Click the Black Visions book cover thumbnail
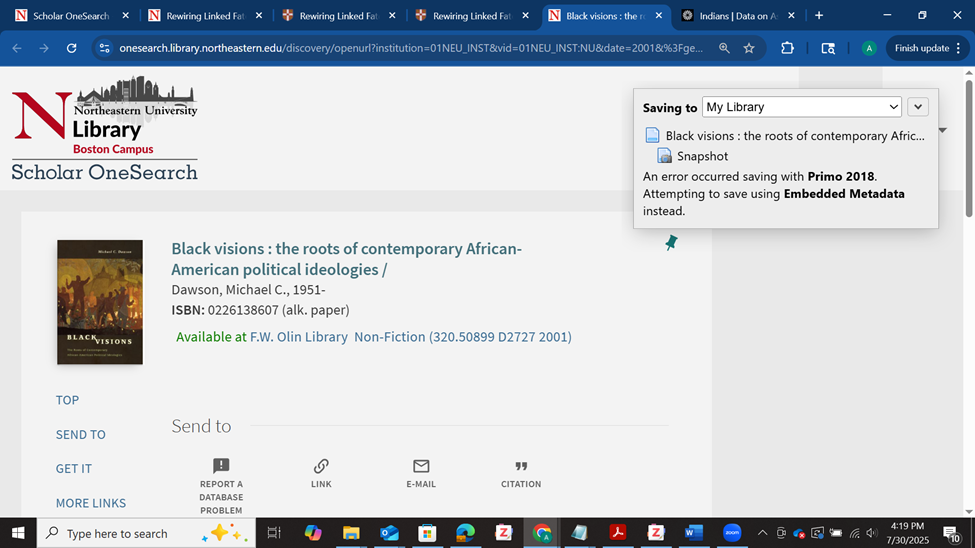This screenshot has width=975, height=548. click(x=99, y=302)
